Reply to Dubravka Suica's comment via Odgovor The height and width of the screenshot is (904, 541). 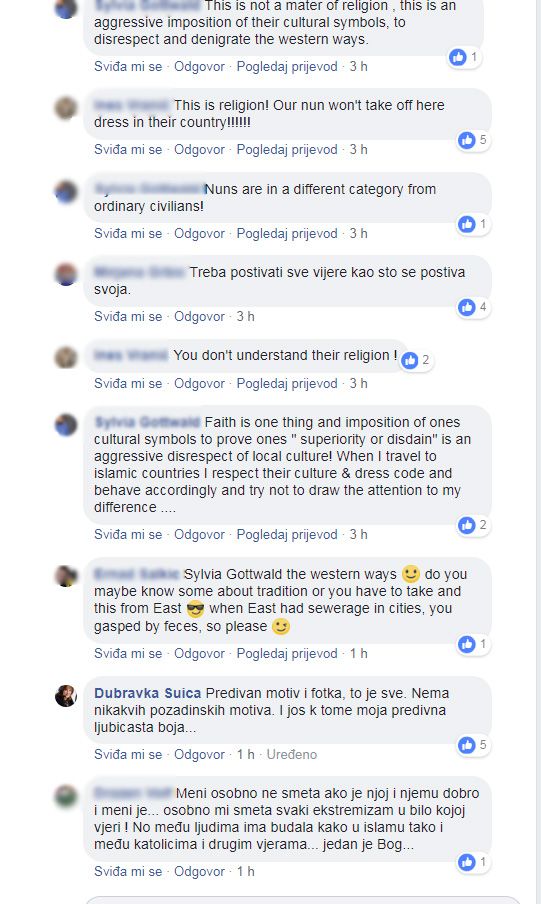[x=200, y=754]
